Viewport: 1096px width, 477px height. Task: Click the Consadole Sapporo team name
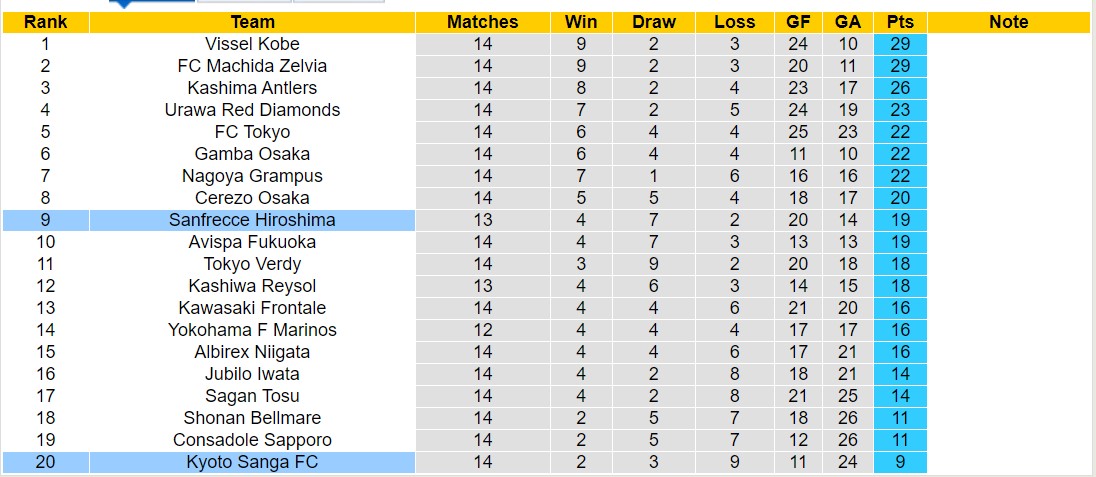(x=252, y=440)
